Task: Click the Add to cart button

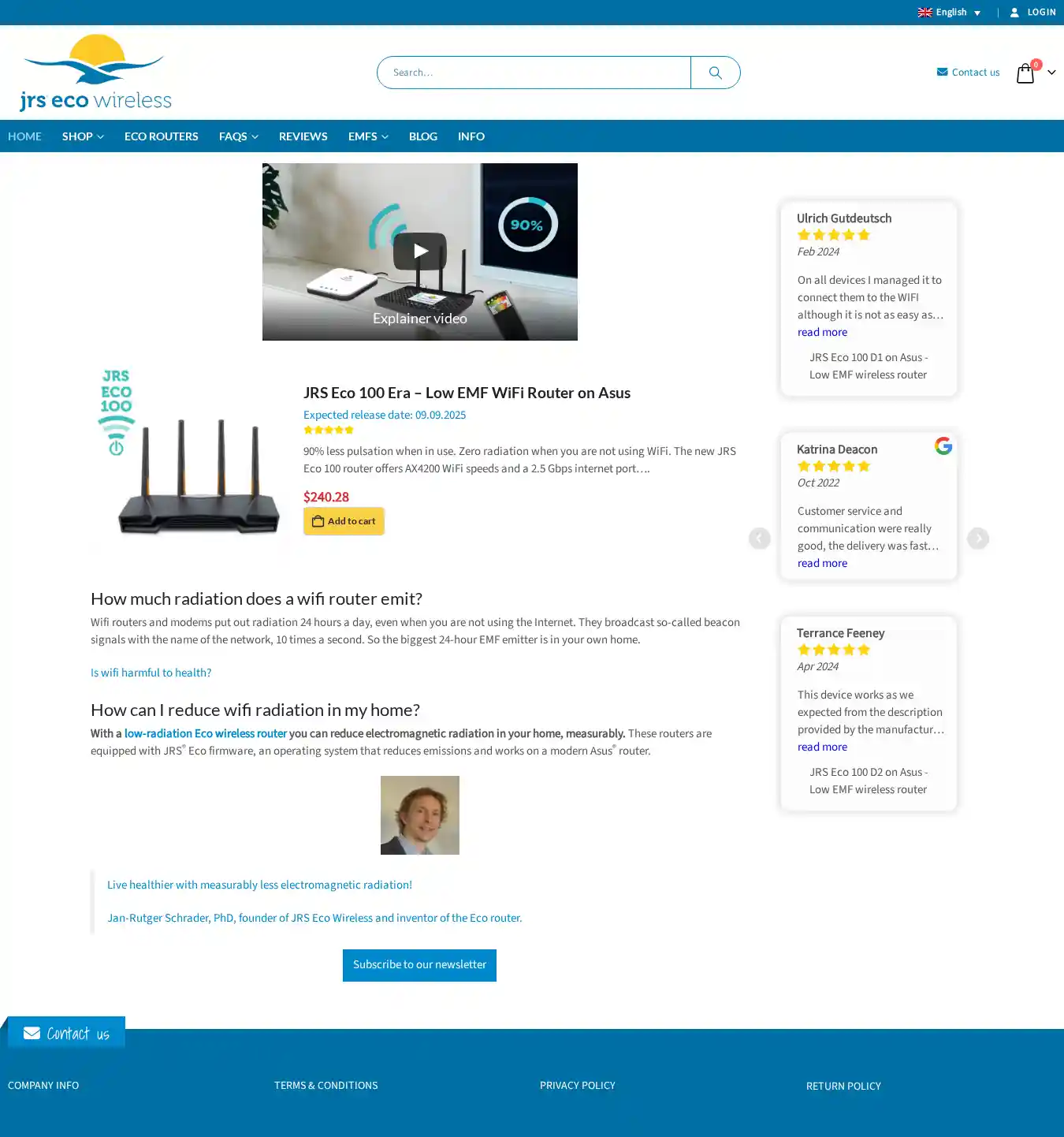Action: click(x=344, y=521)
